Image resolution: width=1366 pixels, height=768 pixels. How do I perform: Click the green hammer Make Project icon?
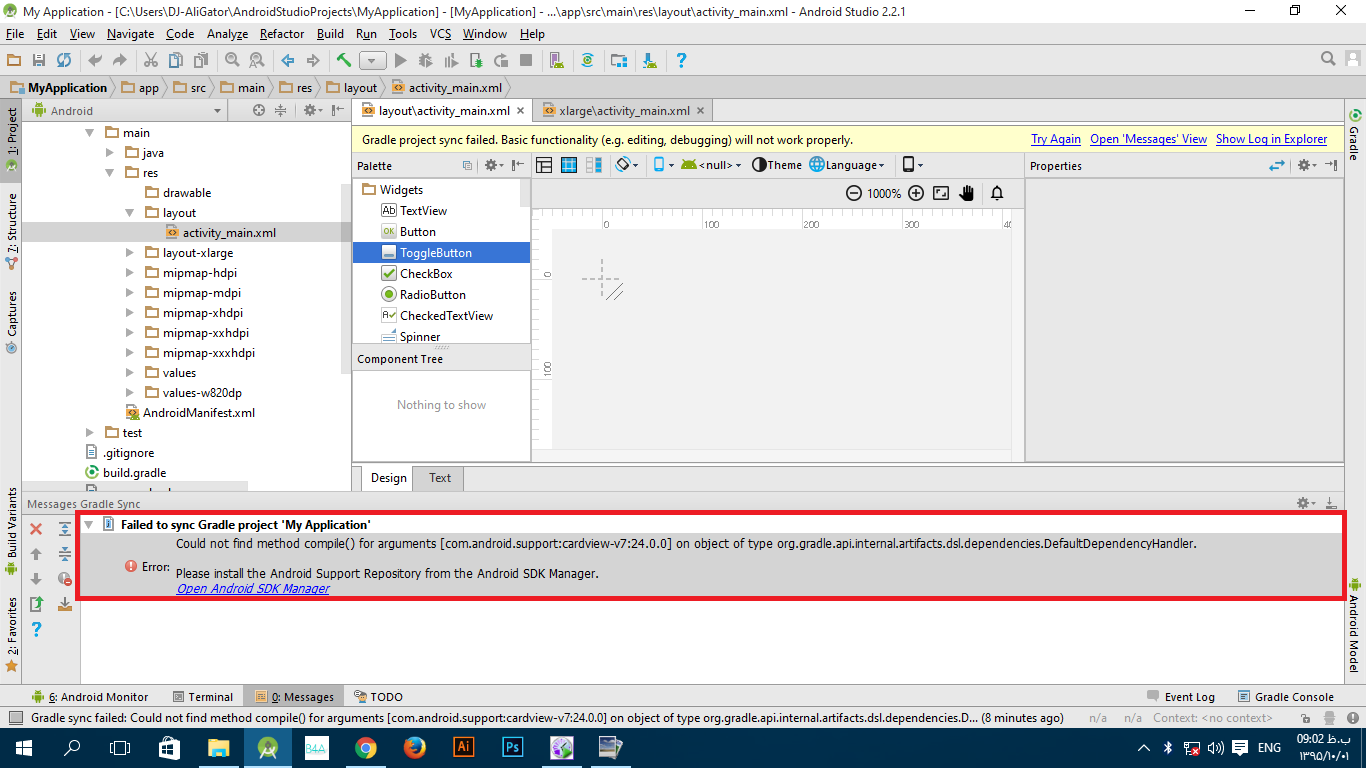coord(344,60)
